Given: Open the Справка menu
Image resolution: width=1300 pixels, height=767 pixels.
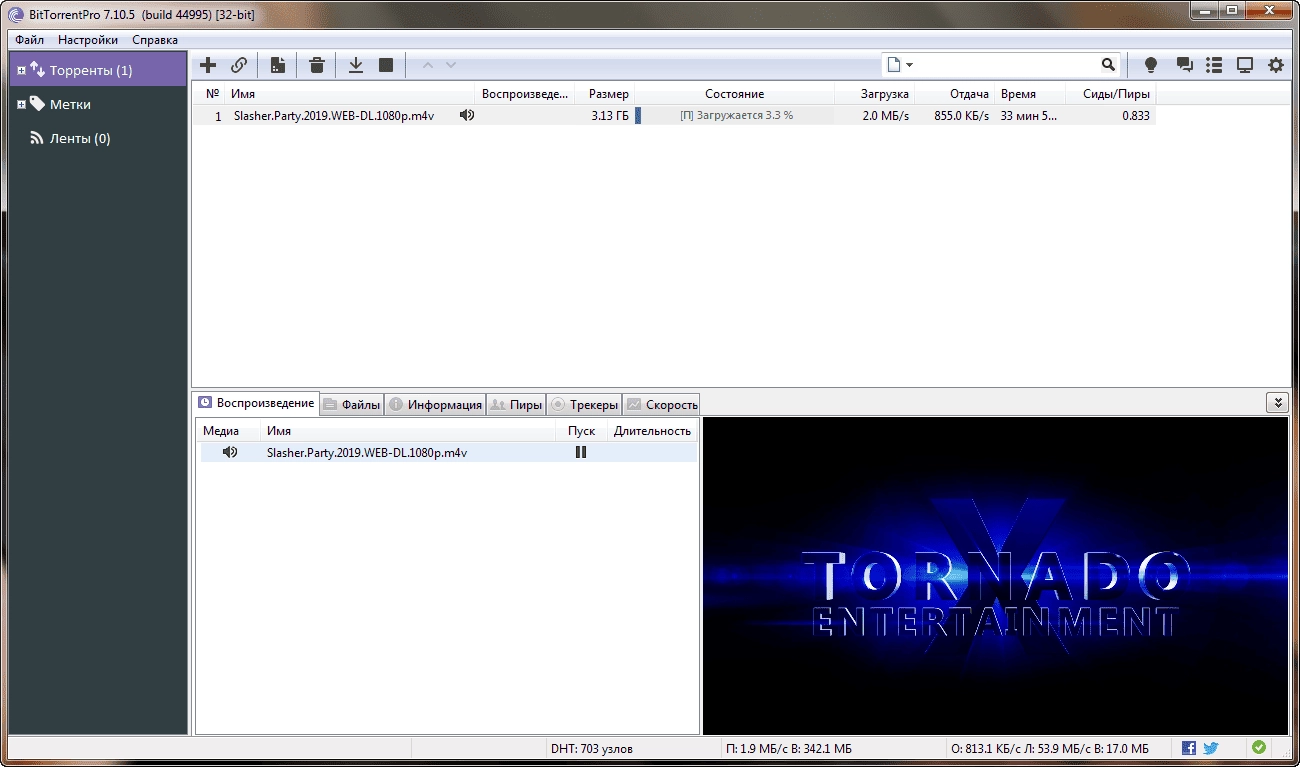Looking at the screenshot, I should point(155,40).
